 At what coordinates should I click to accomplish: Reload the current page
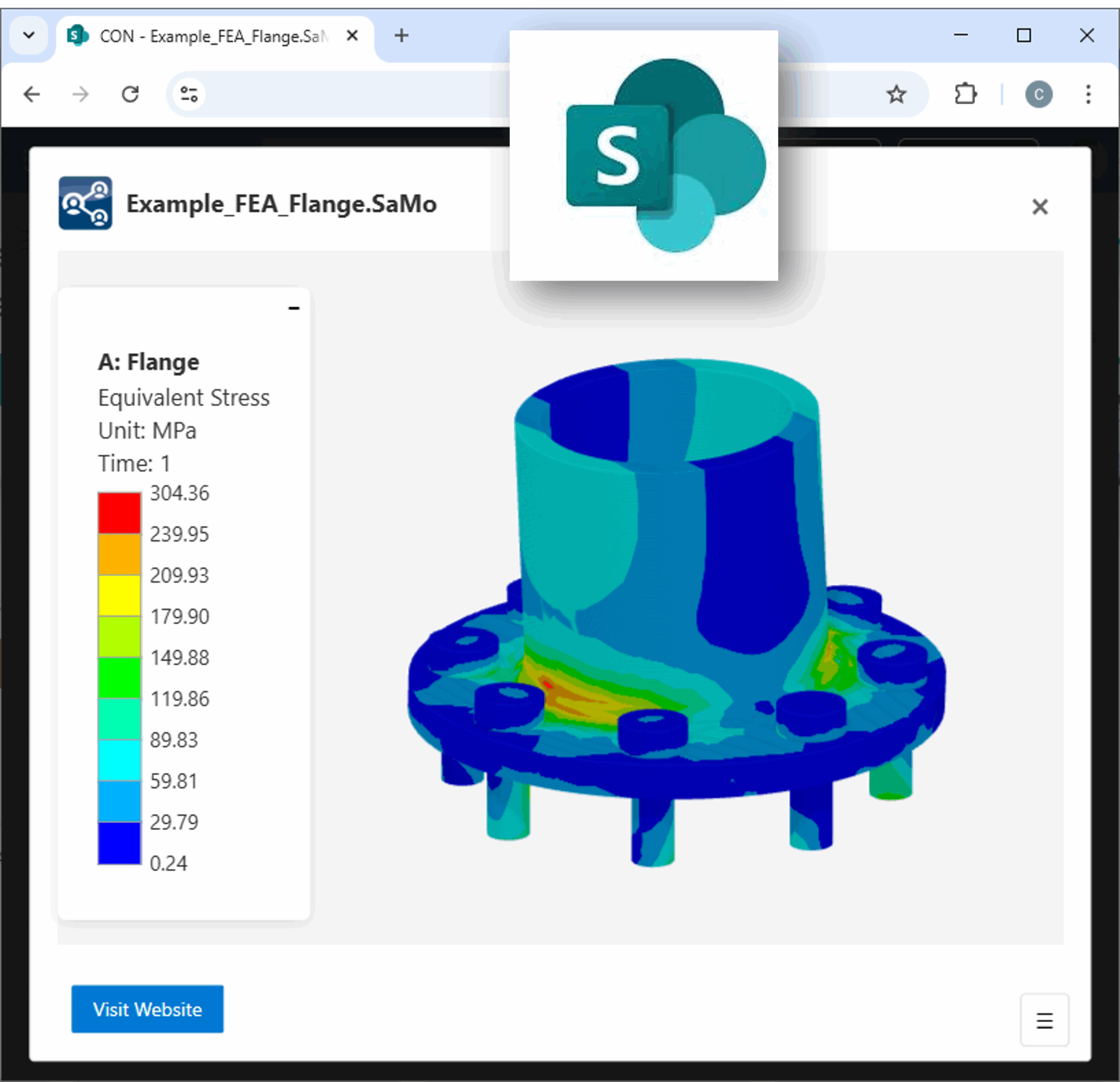(x=131, y=94)
